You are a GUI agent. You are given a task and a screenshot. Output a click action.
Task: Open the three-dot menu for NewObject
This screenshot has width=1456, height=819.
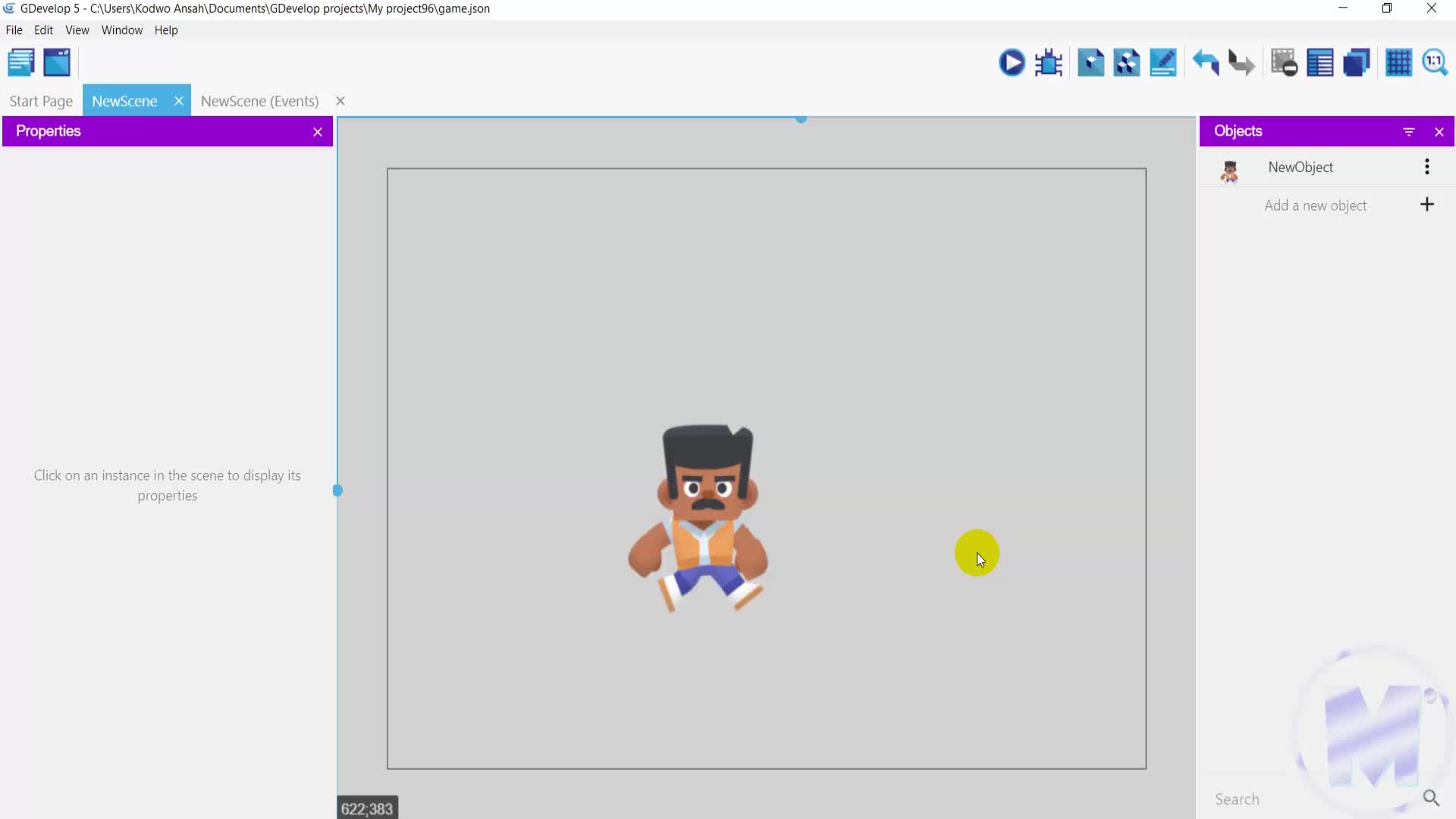[1427, 167]
